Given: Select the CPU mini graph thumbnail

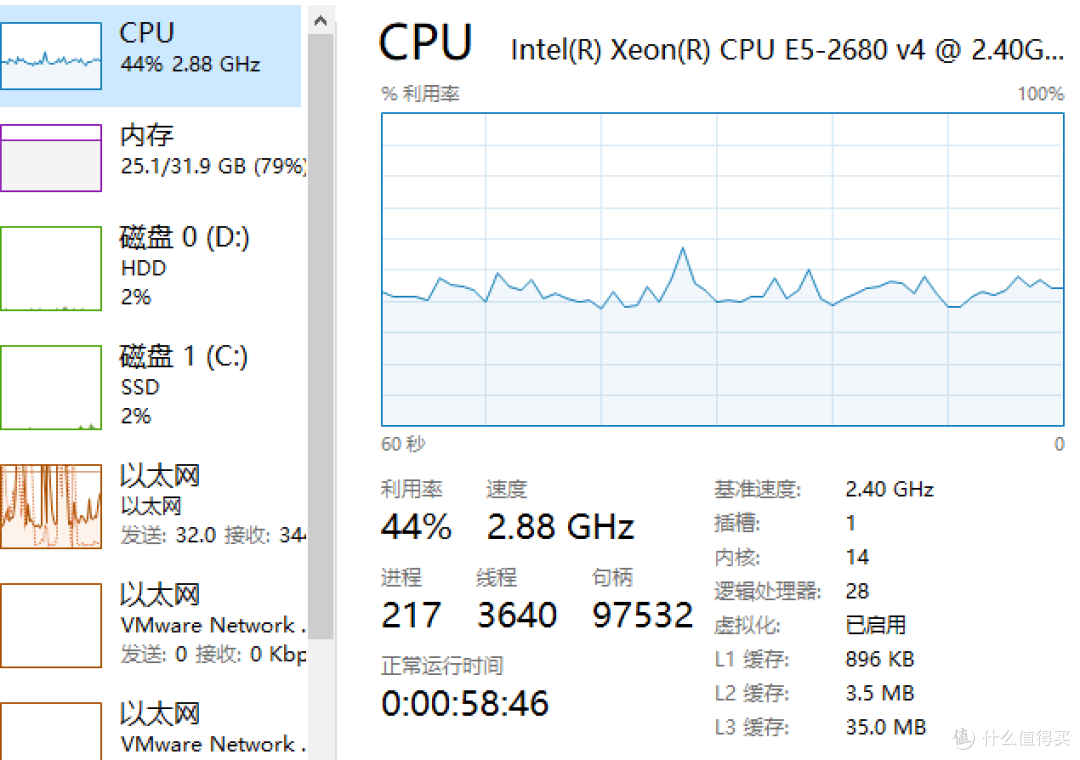Looking at the screenshot, I should coord(51,56).
